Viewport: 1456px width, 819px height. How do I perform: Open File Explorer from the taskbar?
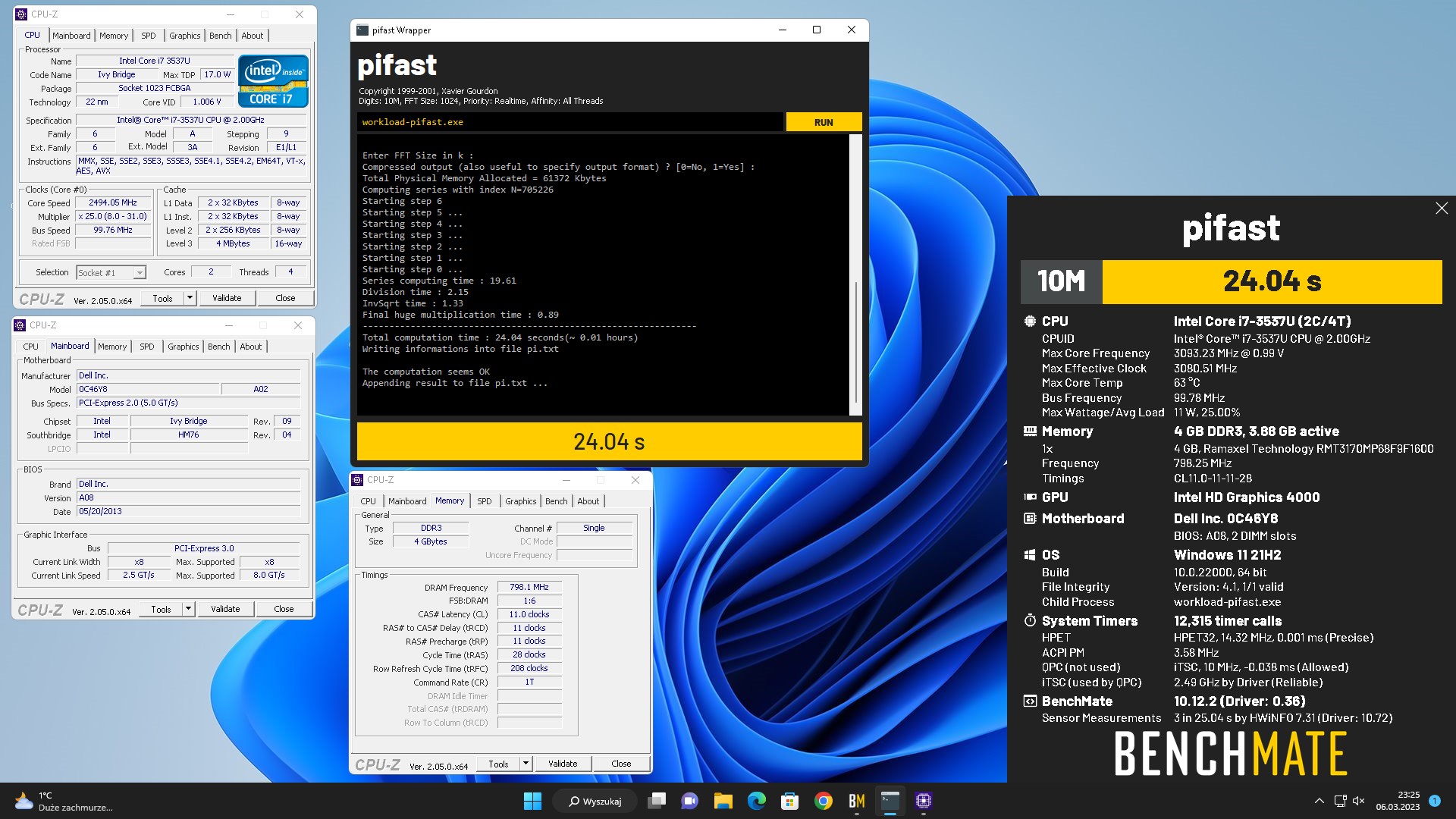click(x=723, y=801)
